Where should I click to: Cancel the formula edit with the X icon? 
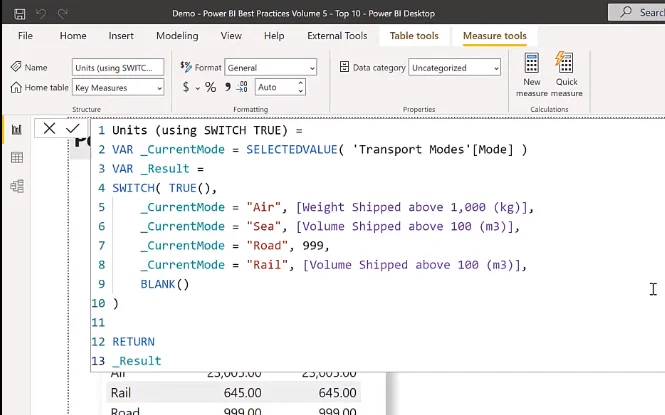(49, 128)
